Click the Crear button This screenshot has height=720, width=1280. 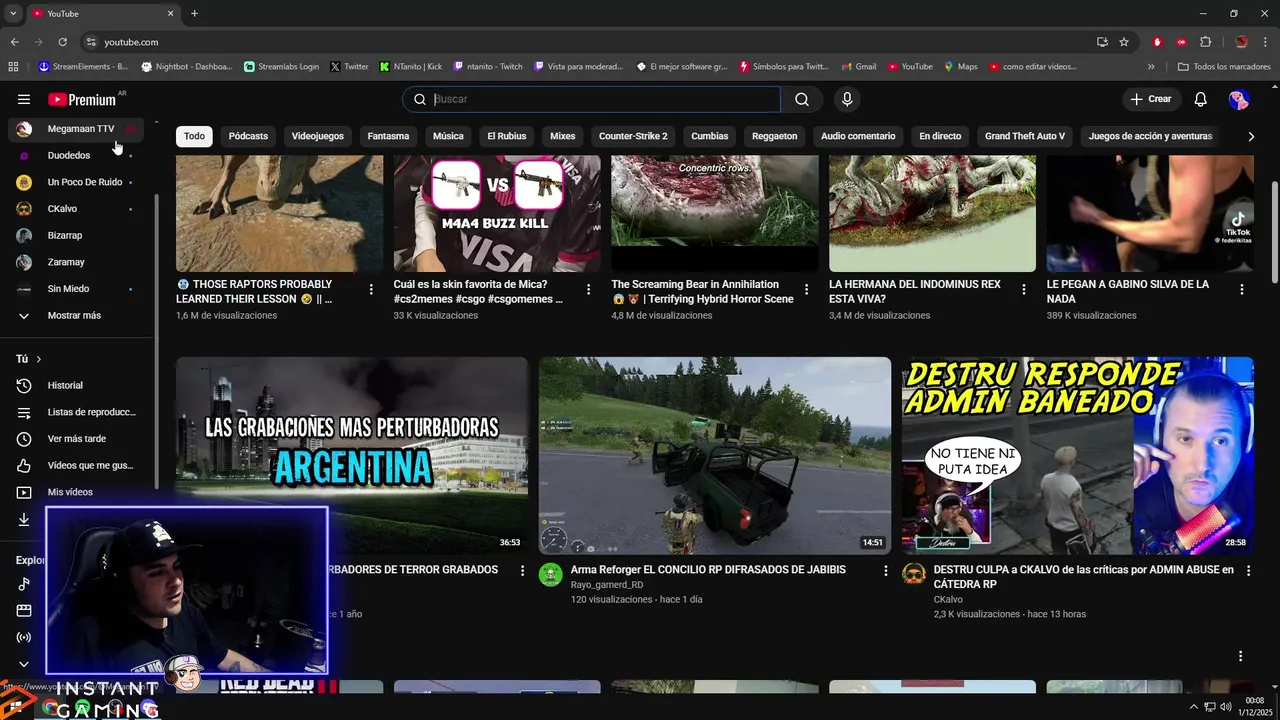click(1151, 99)
